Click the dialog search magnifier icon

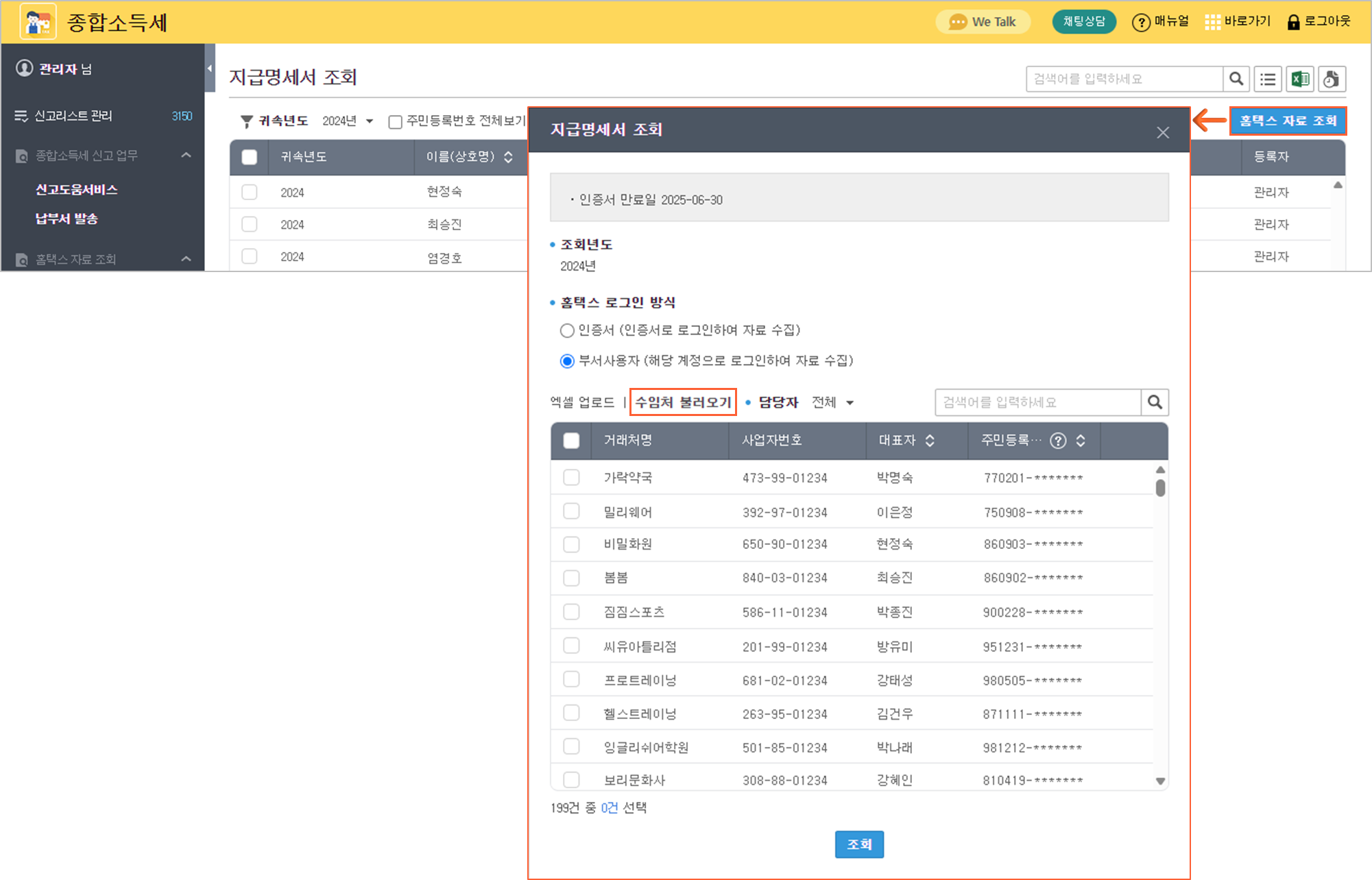1155,402
